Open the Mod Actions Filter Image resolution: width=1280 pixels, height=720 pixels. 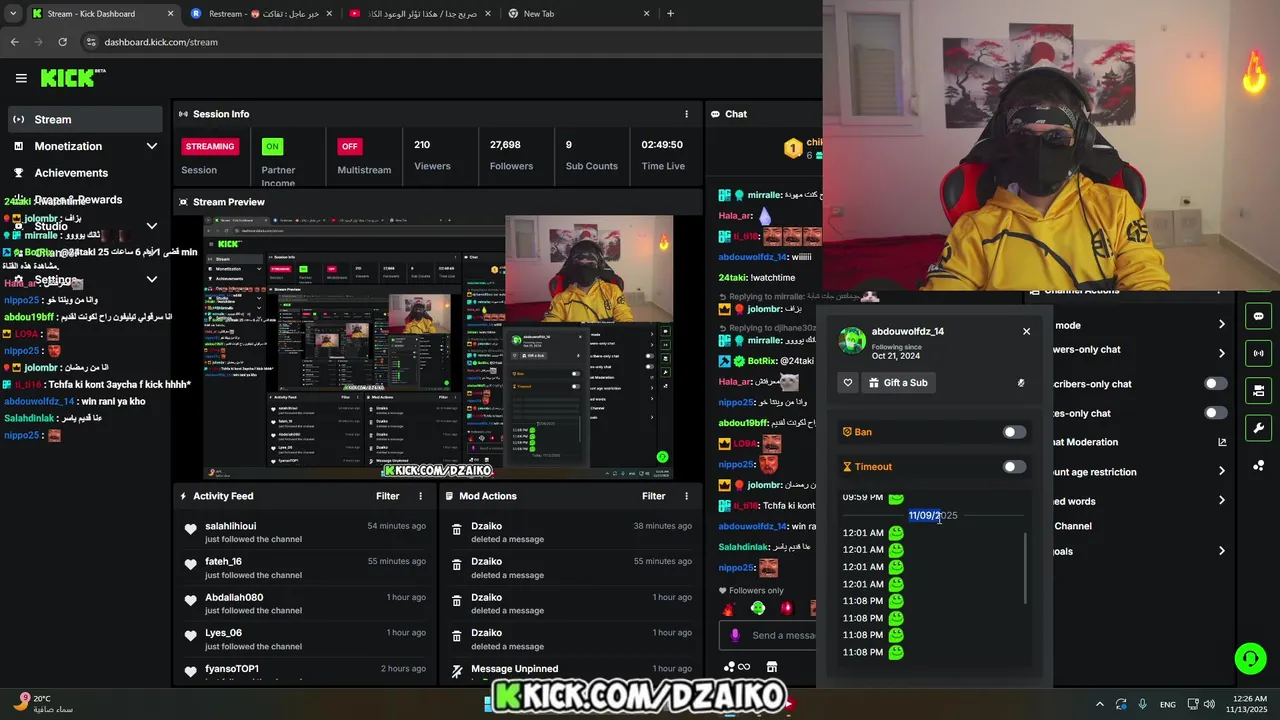pyautogui.click(x=654, y=496)
